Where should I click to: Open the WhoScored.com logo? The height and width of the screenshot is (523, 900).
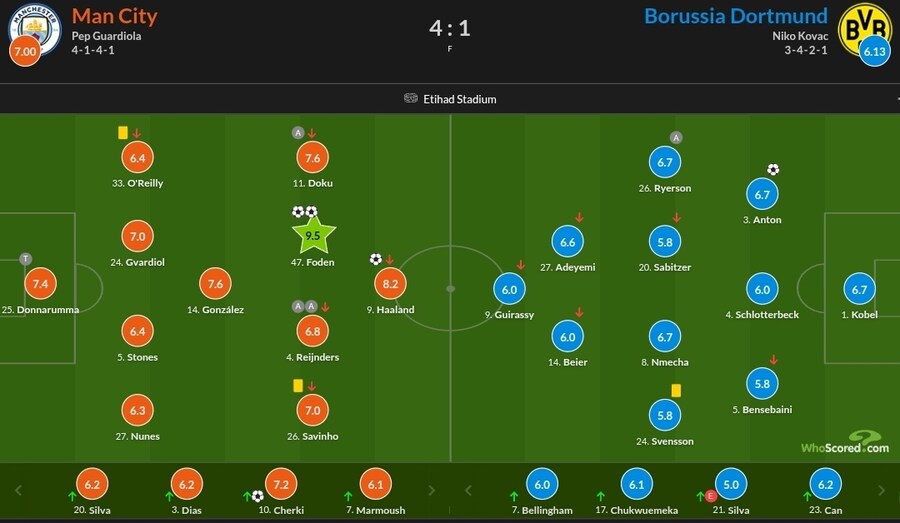[x=844, y=441]
